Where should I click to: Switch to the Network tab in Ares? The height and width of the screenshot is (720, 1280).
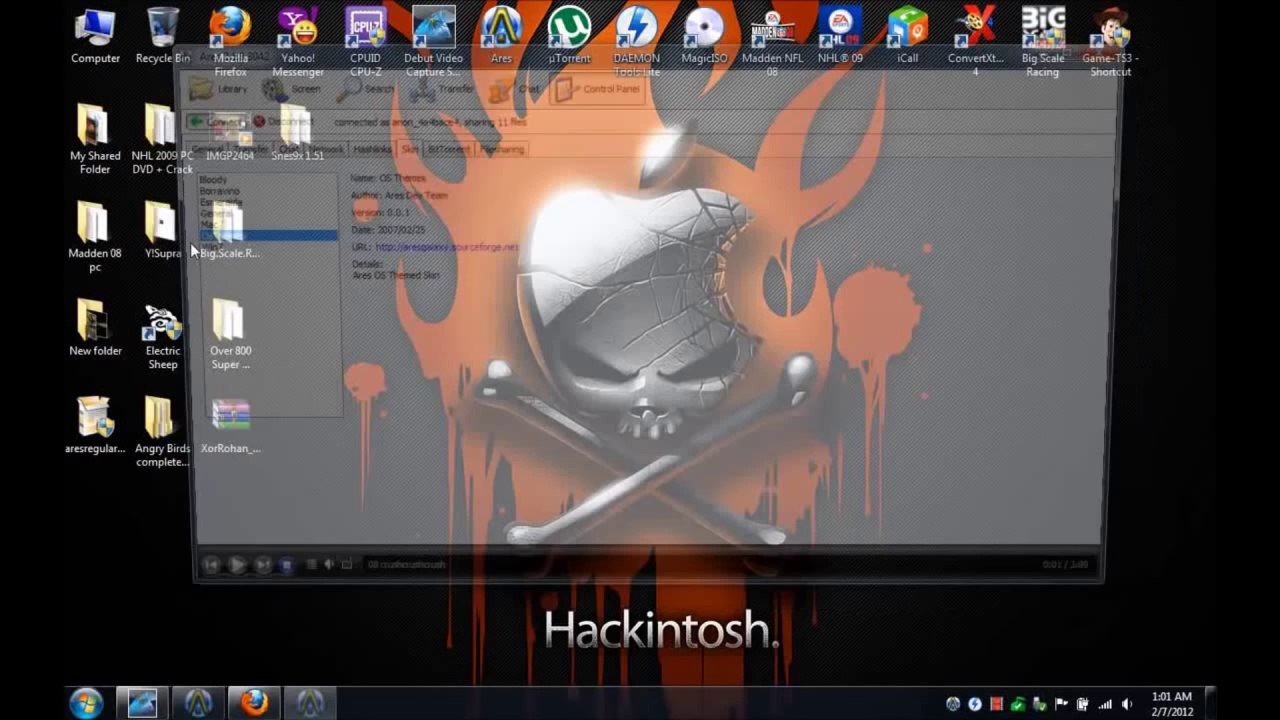pos(326,149)
